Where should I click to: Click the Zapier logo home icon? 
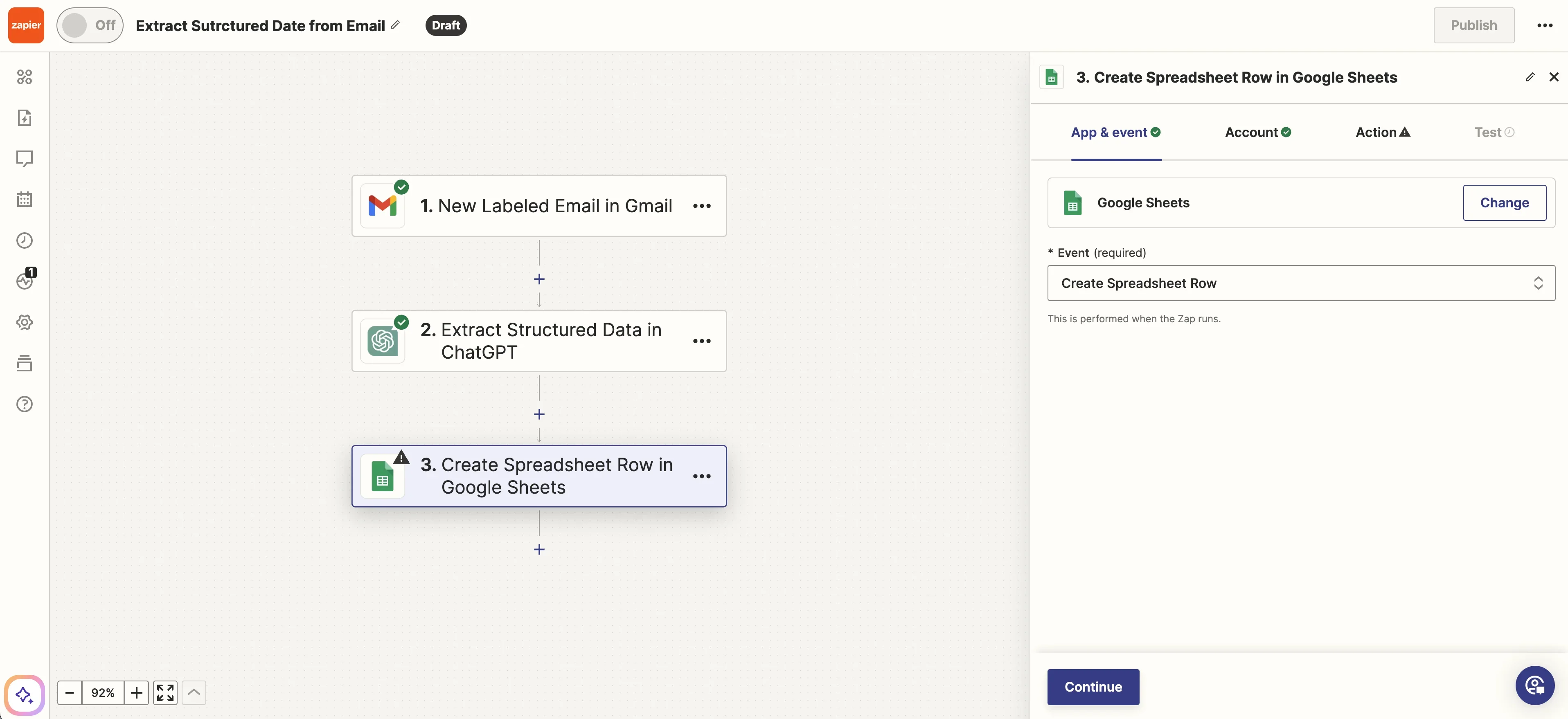pos(25,25)
